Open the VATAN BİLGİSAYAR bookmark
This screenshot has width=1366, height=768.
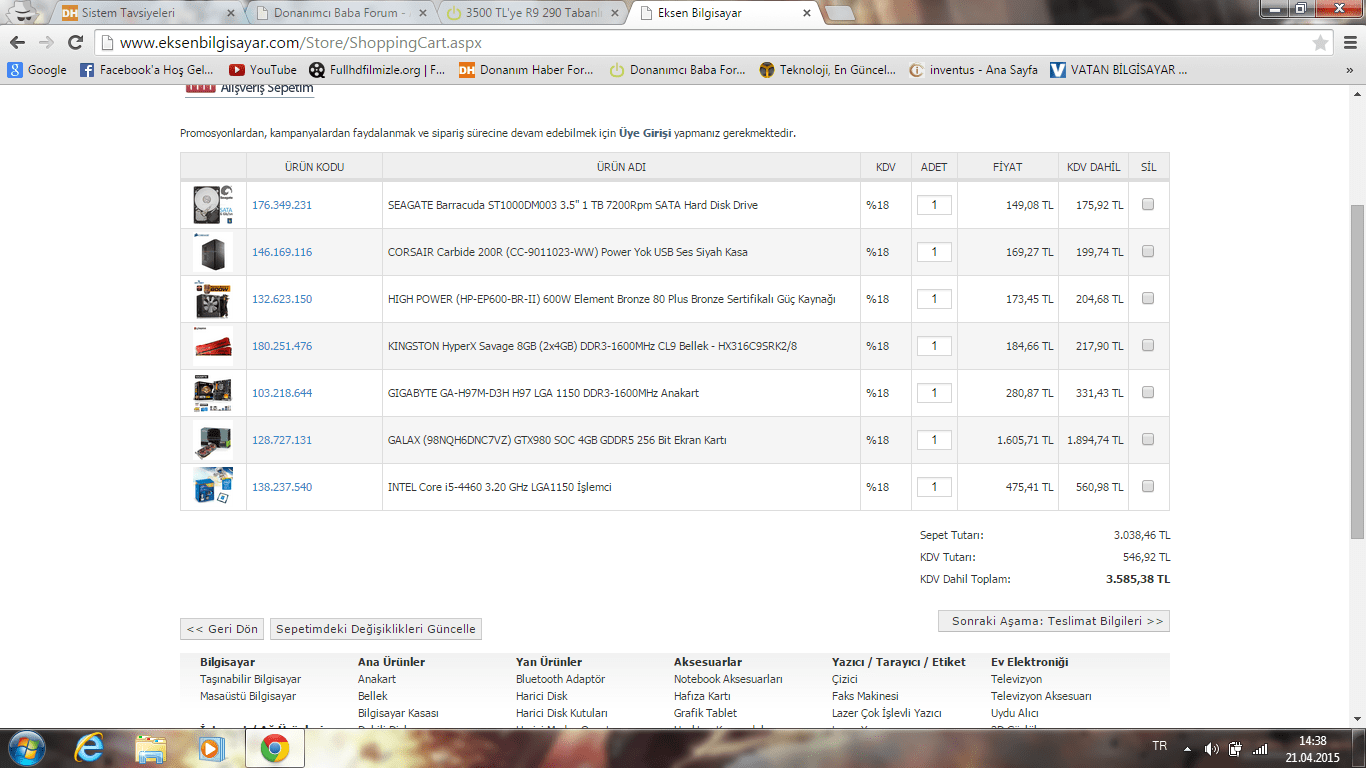pyautogui.click(x=1119, y=70)
